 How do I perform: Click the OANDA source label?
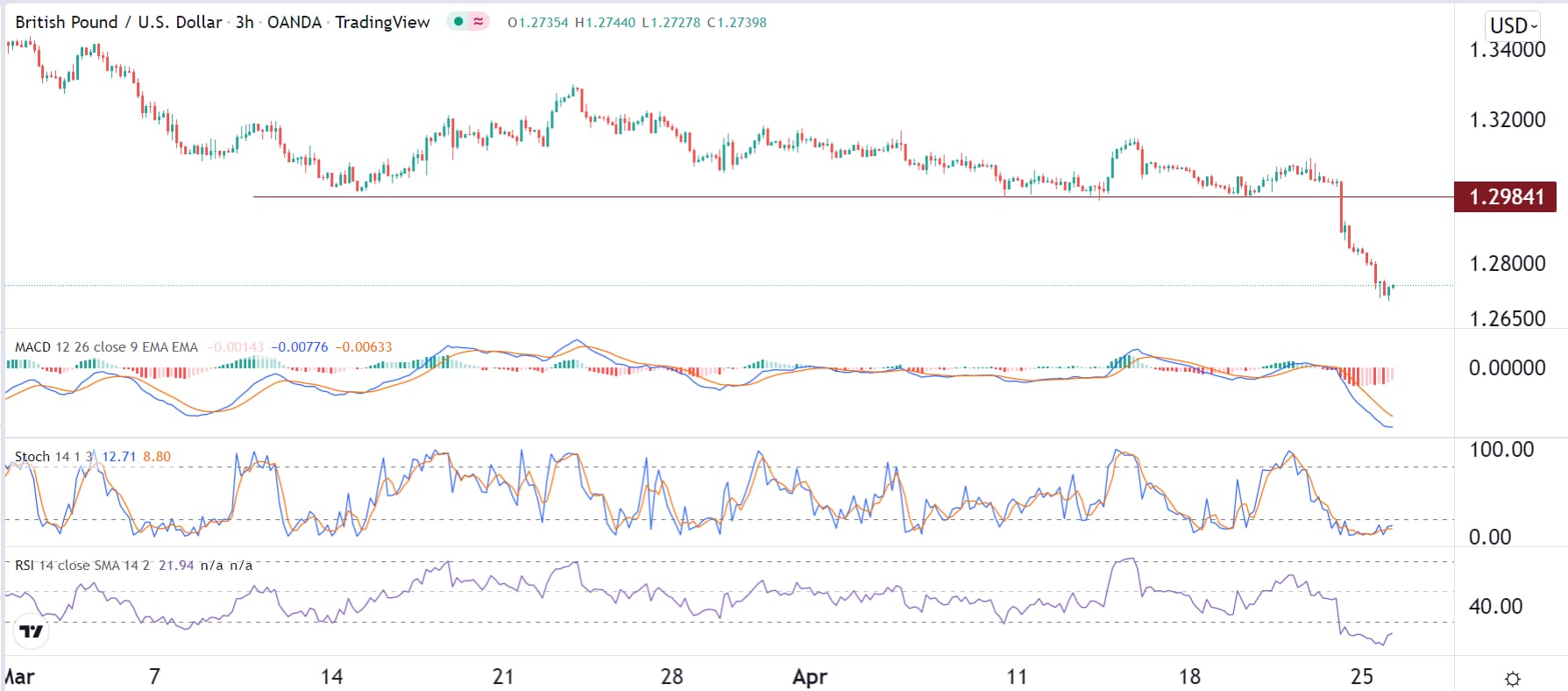[294, 22]
